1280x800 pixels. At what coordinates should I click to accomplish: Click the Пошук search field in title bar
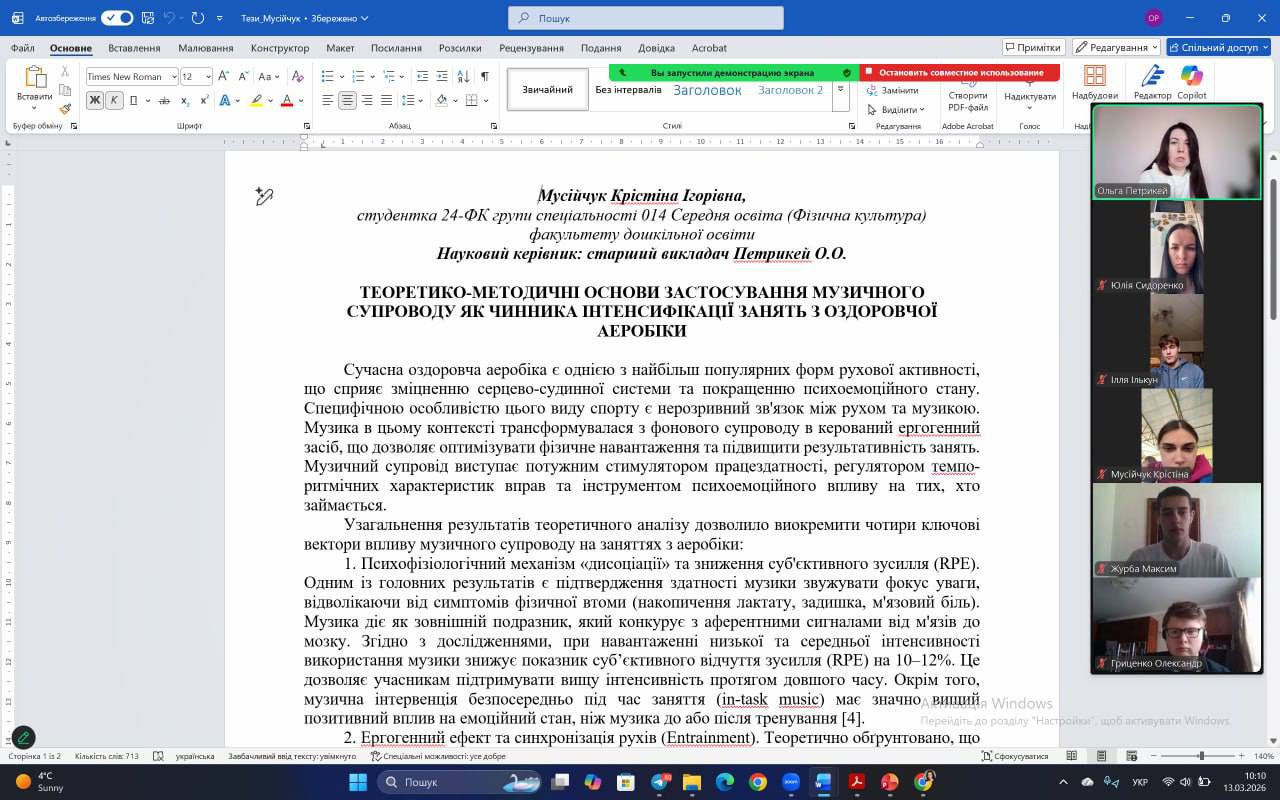pyautogui.click(x=646, y=18)
